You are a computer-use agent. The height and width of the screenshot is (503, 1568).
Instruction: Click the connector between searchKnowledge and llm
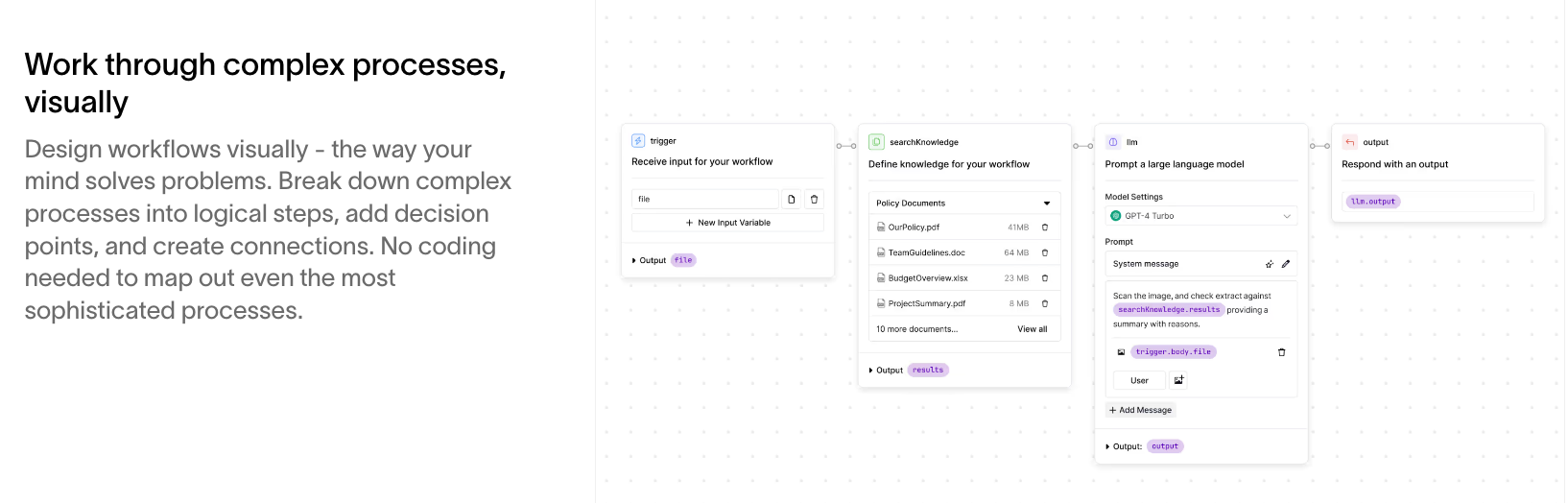[x=1083, y=146]
